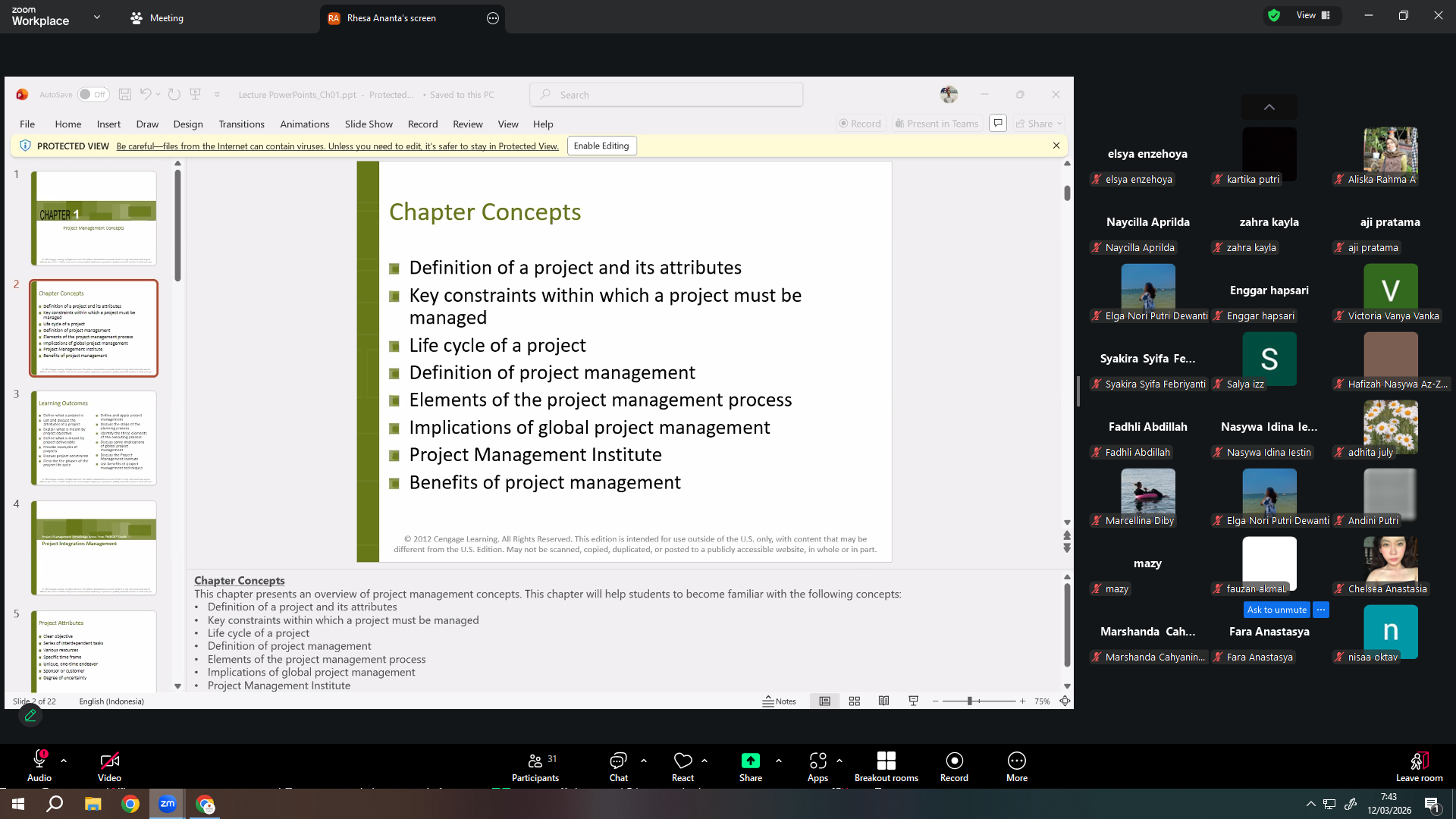
Task: Open the Zoom More options icon
Action: 1016,760
